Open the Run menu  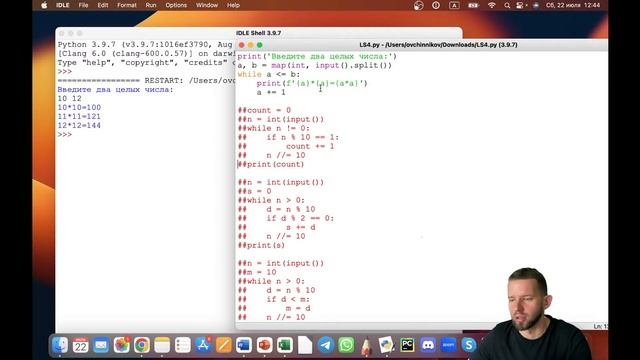(x=151, y=5)
